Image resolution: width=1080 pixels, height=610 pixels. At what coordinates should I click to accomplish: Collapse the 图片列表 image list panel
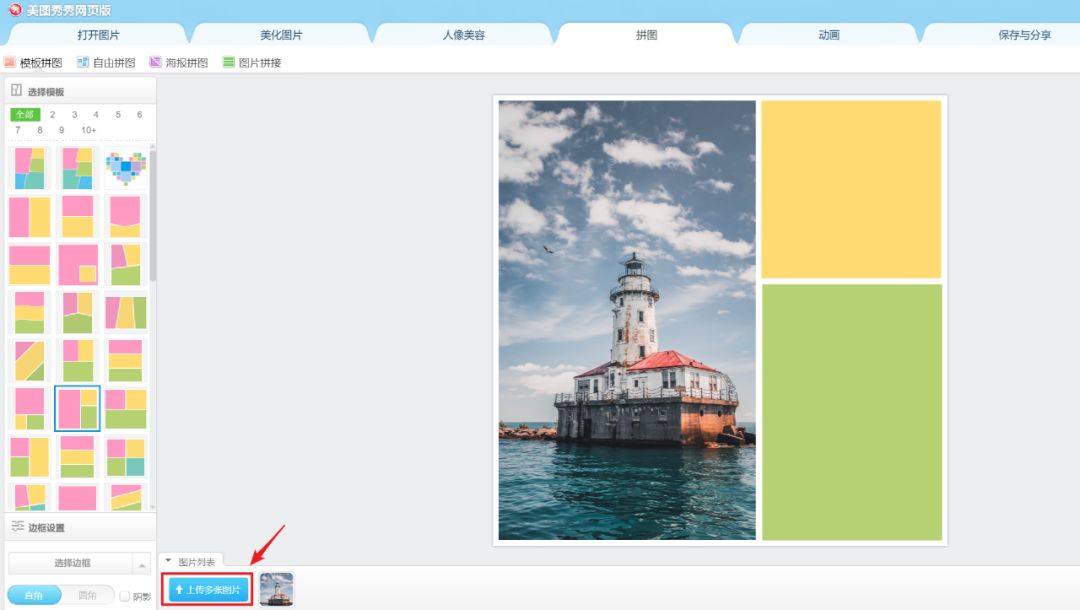(168, 561)
